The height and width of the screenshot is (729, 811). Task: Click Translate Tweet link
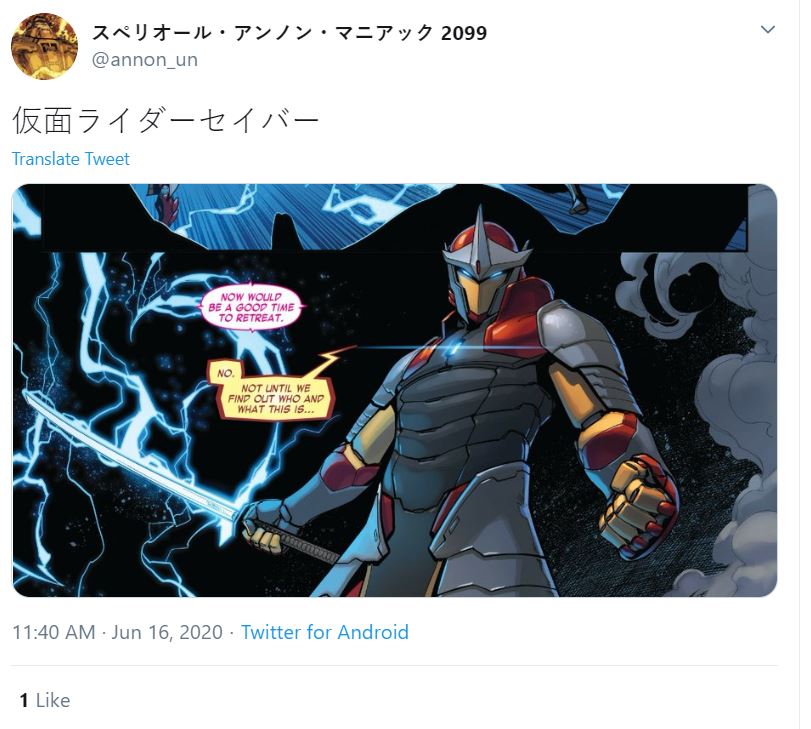(71, 159)
